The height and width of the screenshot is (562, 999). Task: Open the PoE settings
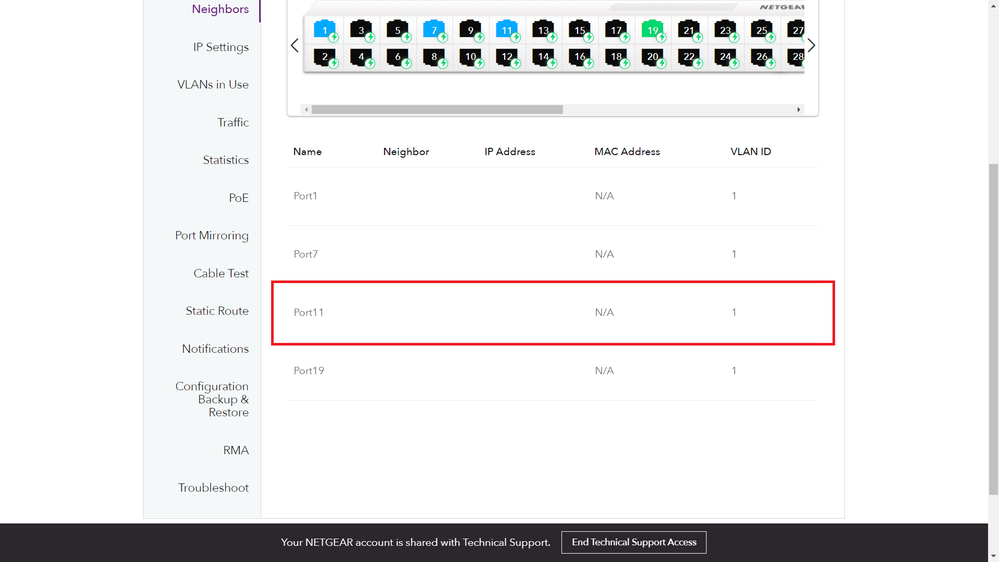(x=239, y=198)
